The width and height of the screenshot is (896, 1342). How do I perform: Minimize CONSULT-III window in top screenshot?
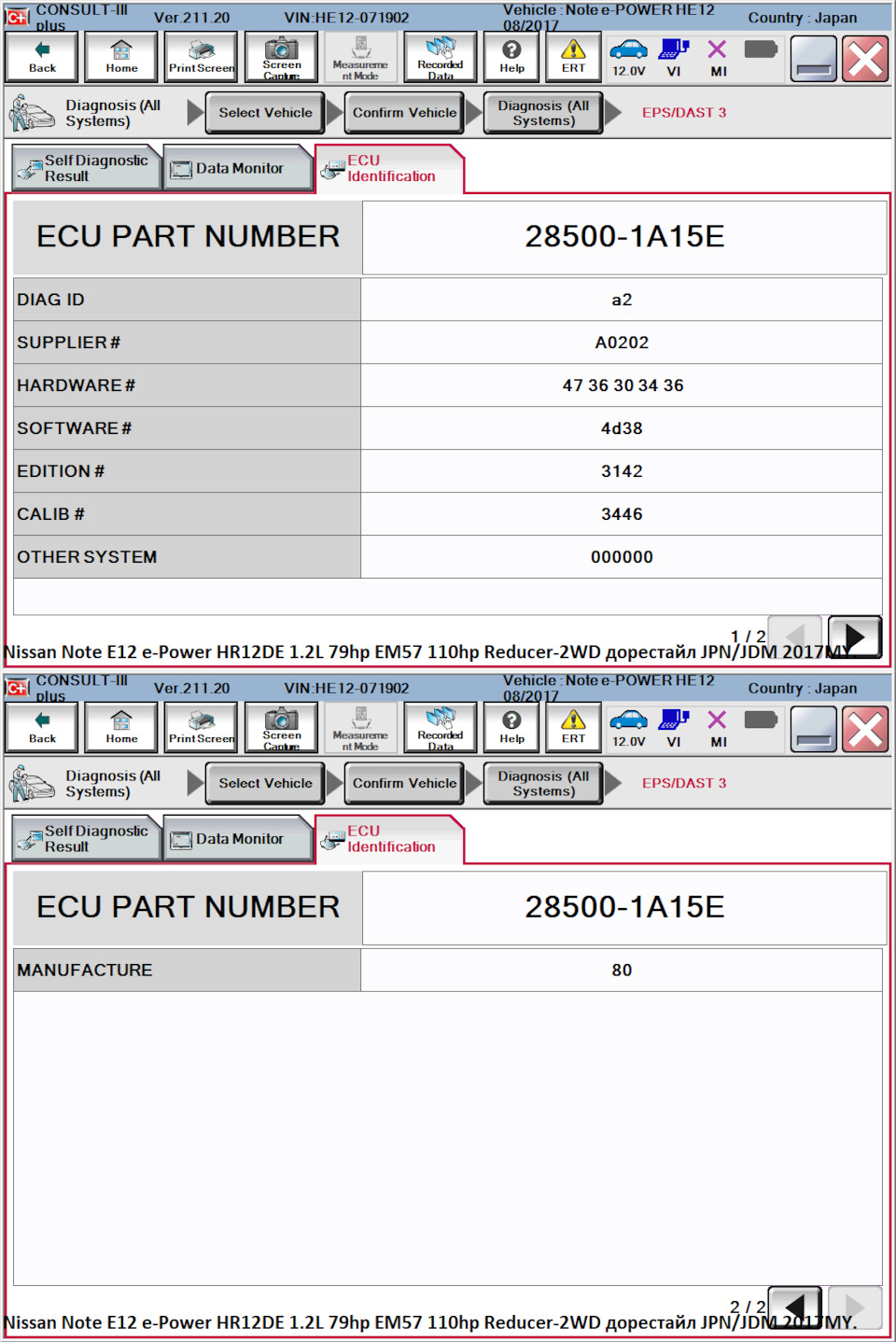pos(813,59)
